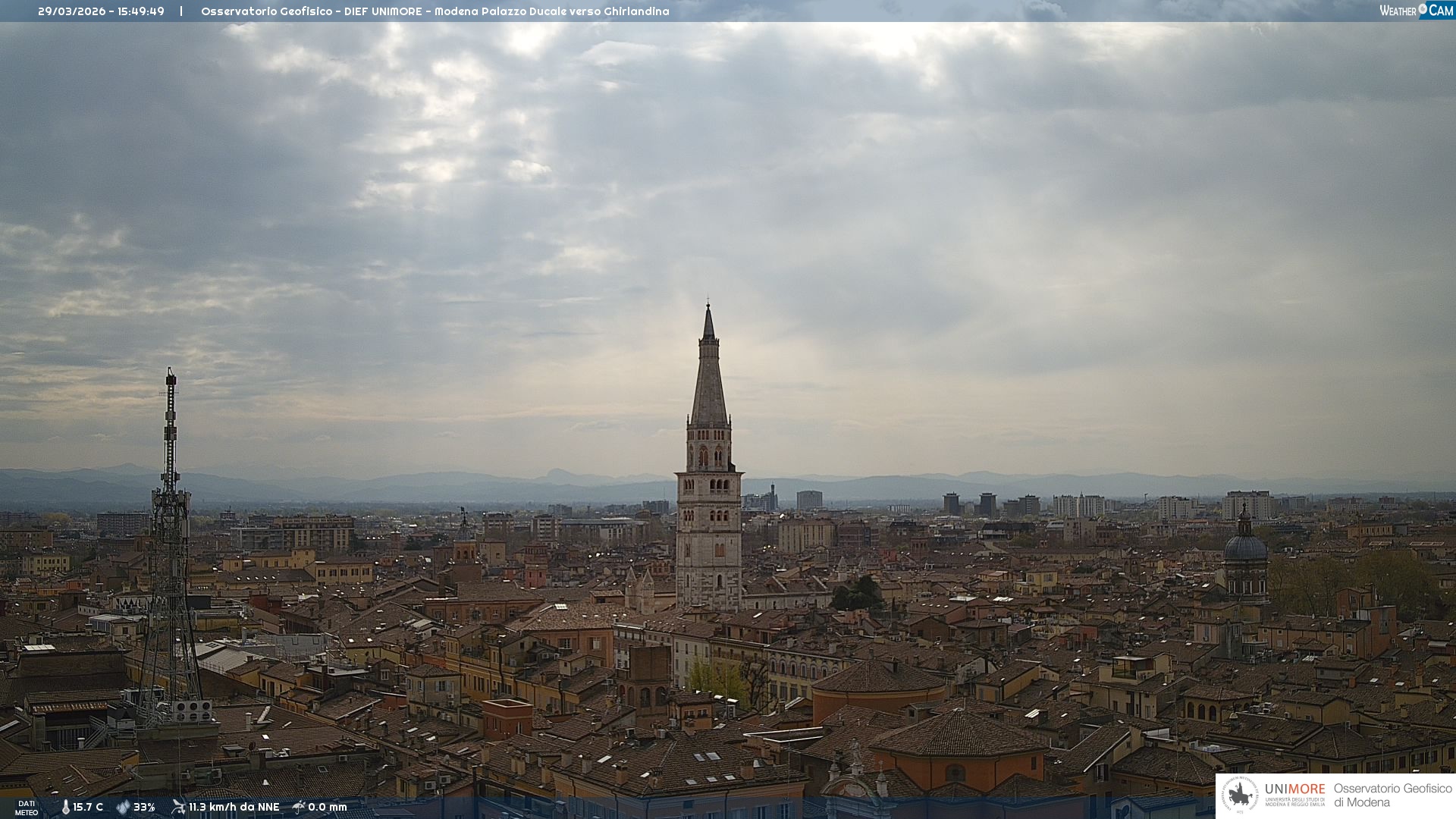The height and width of the screenshot is (819, 1456).
Task: Click the DATI METEO label
Action: [27, 808]
